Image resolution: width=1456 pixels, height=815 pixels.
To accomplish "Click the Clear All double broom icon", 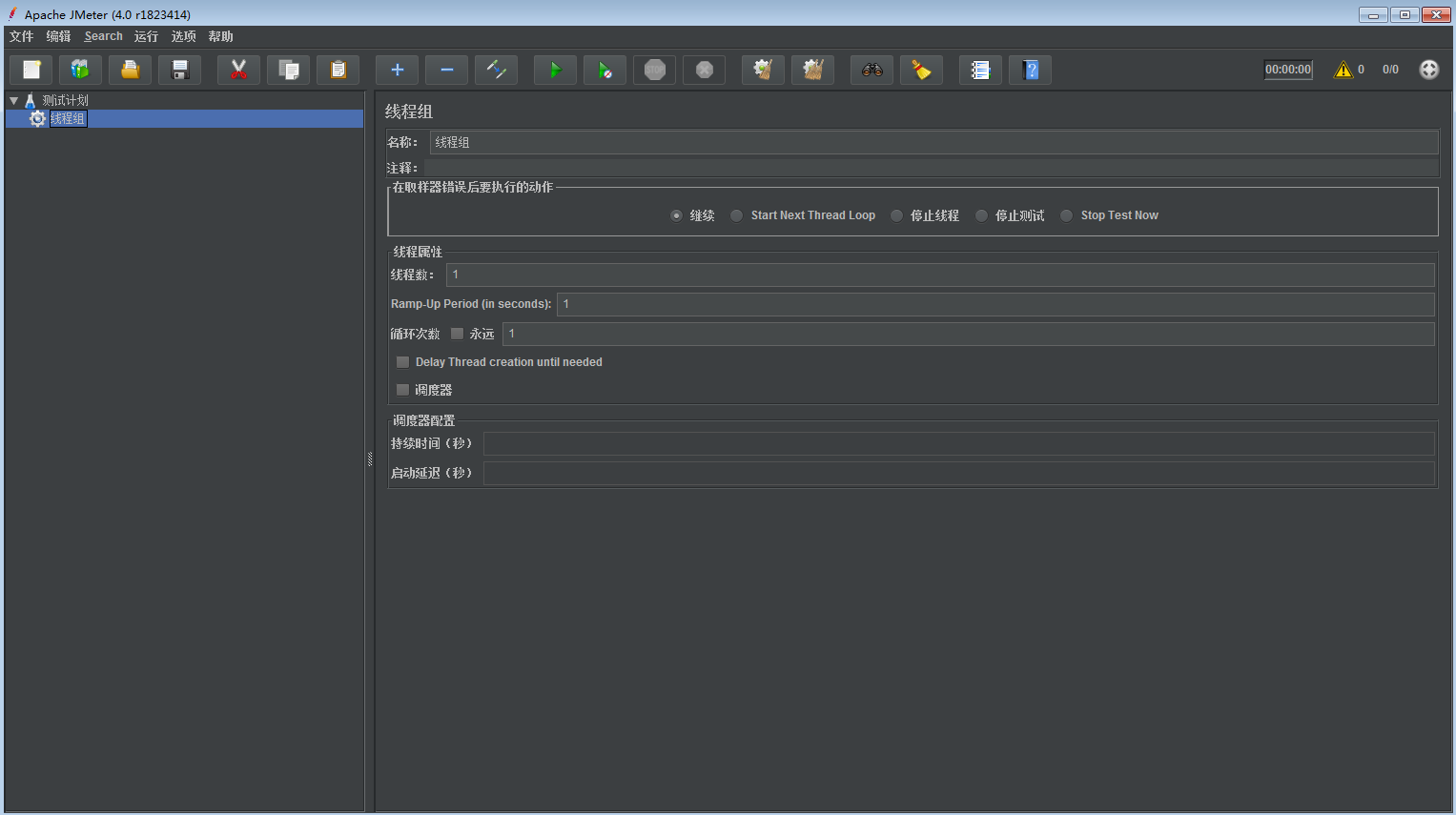I will [813, 70].
